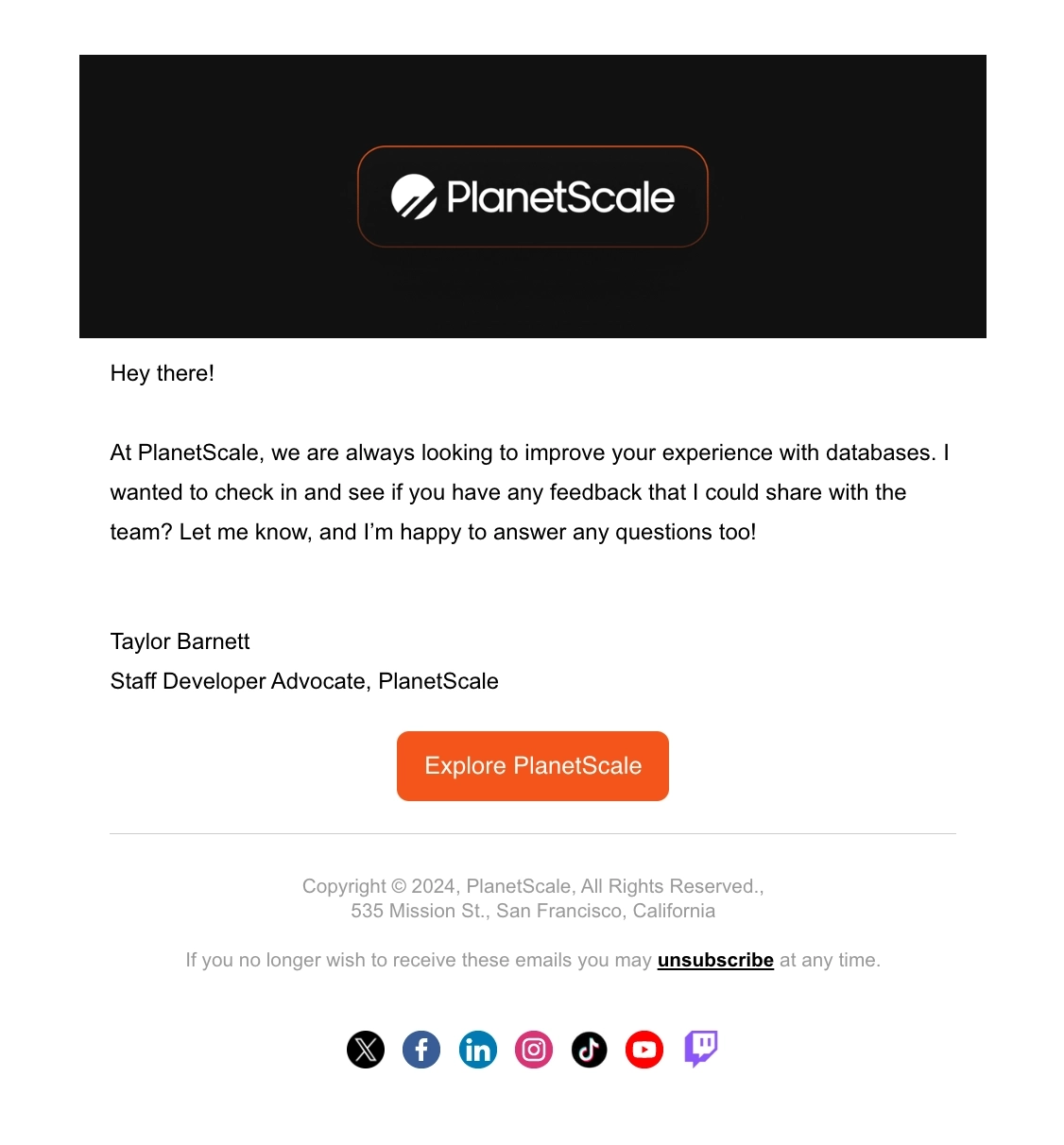Open PlanetScale's LinkedIn profile

[x=477, y=1050]
